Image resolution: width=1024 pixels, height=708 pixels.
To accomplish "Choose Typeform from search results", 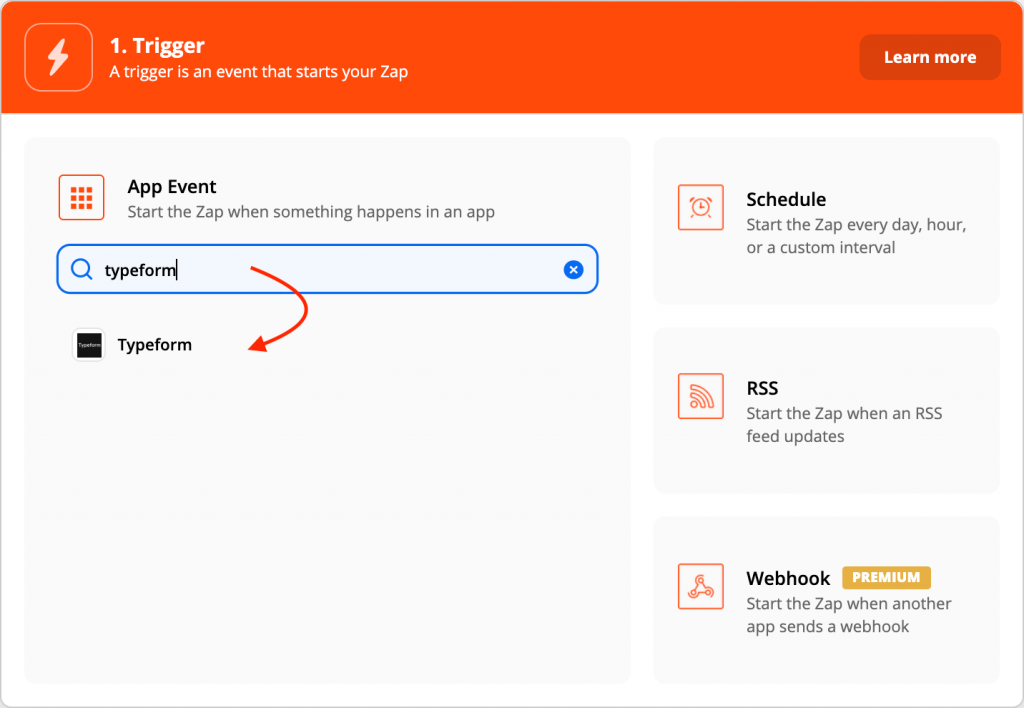I will coord(155,345).
